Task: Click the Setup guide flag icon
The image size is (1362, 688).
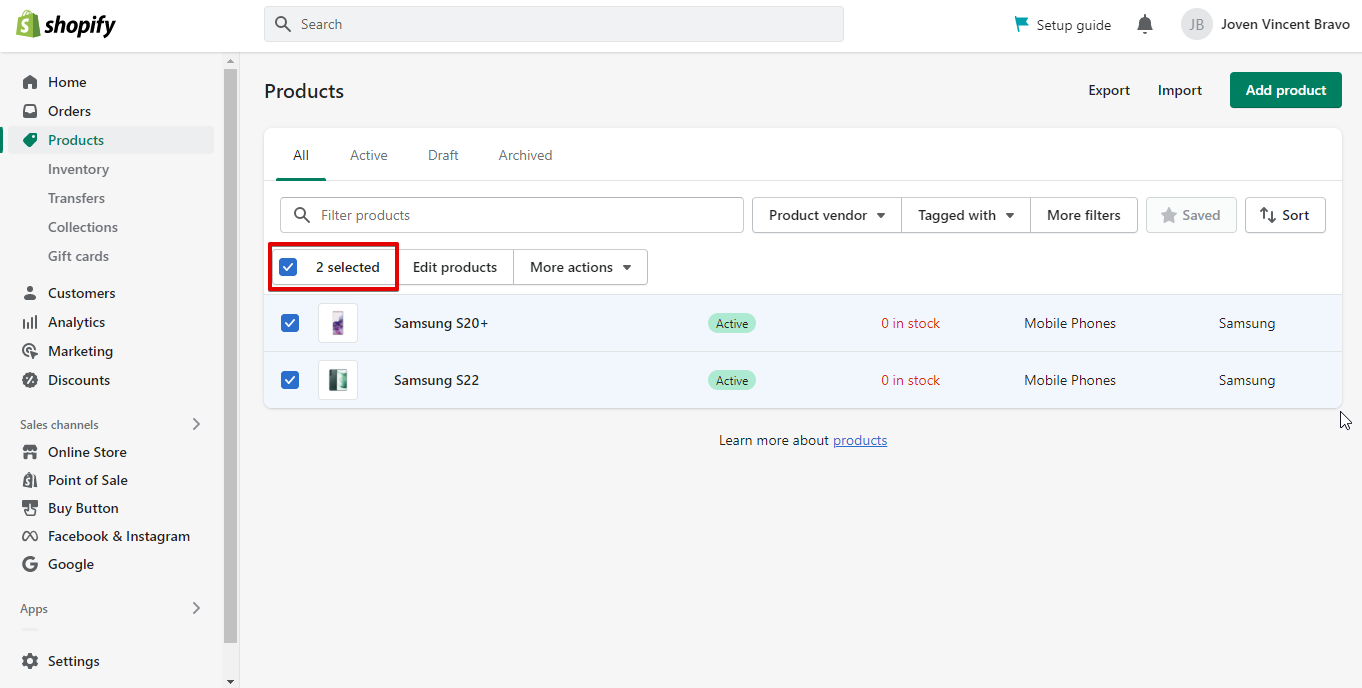Action: click(1021, 24)
